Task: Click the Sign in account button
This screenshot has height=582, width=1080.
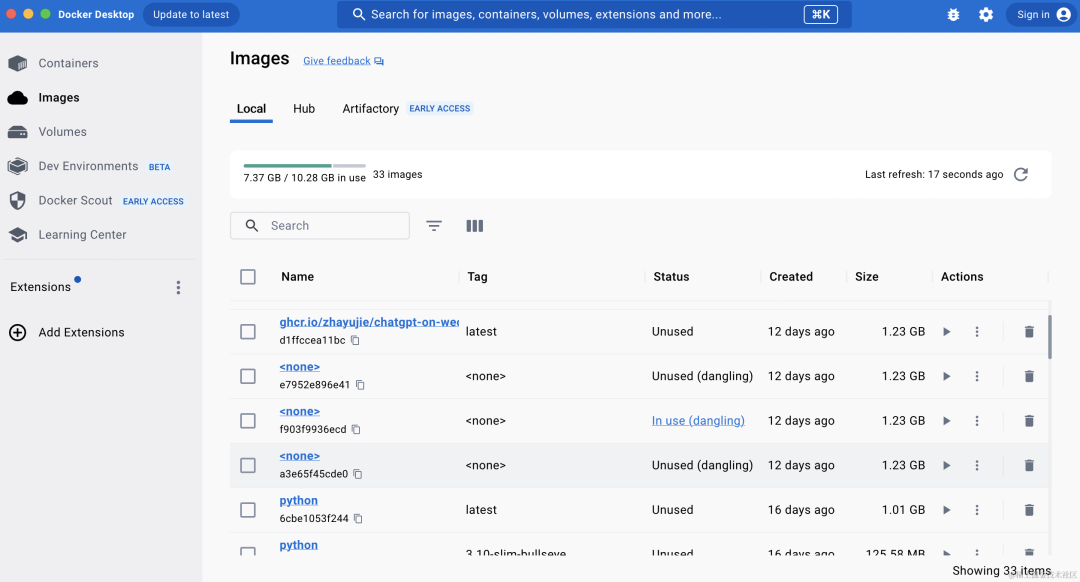Action: (x=1043, y=14)
